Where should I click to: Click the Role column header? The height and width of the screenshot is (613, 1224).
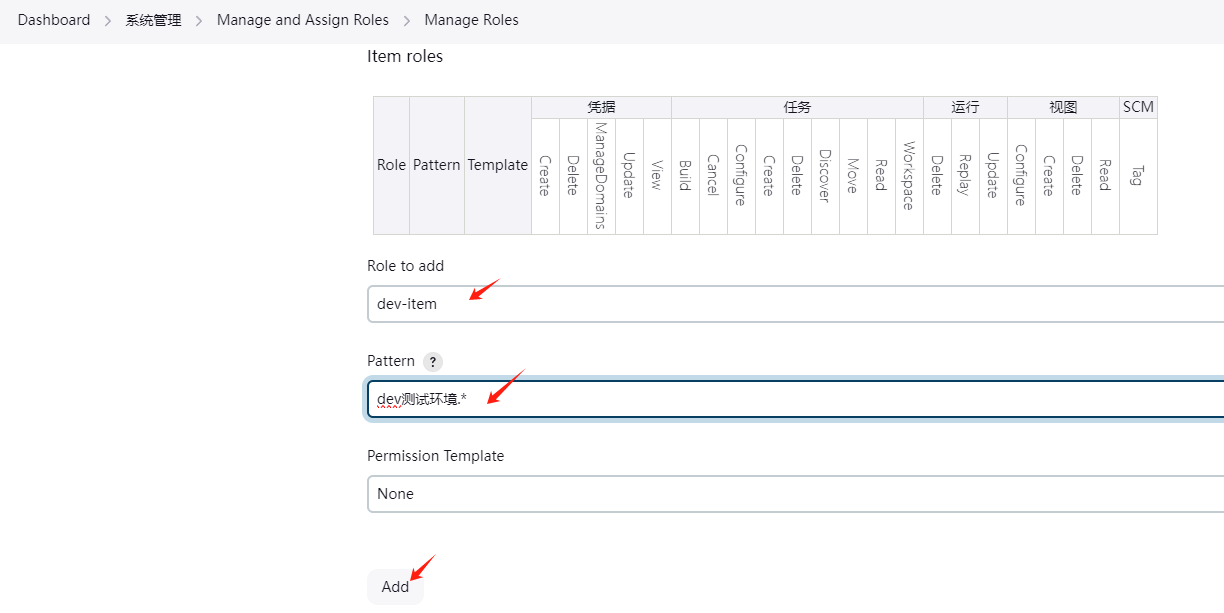click(391, 166)
